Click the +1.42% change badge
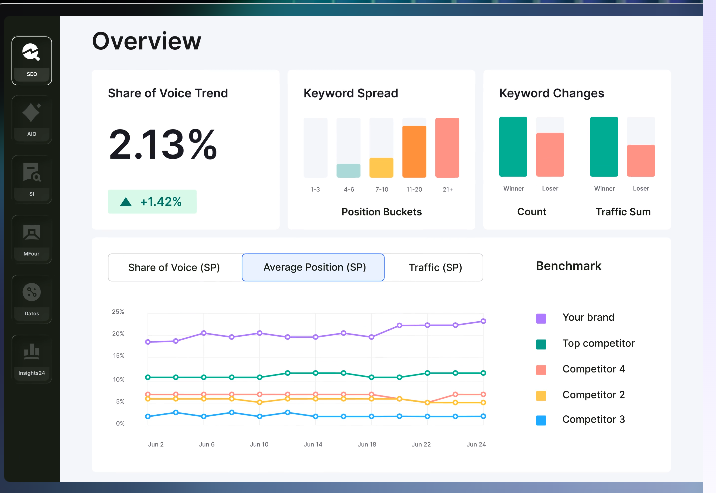Viewport: 716px width, 493px height. point(152,202)
